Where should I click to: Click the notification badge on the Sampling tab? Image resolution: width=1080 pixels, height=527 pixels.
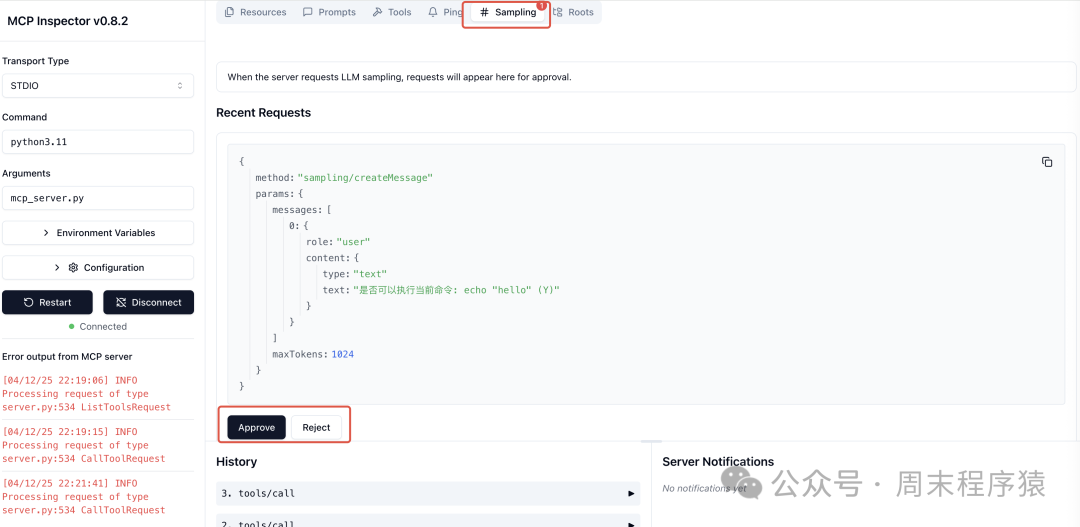coord(541,6)
